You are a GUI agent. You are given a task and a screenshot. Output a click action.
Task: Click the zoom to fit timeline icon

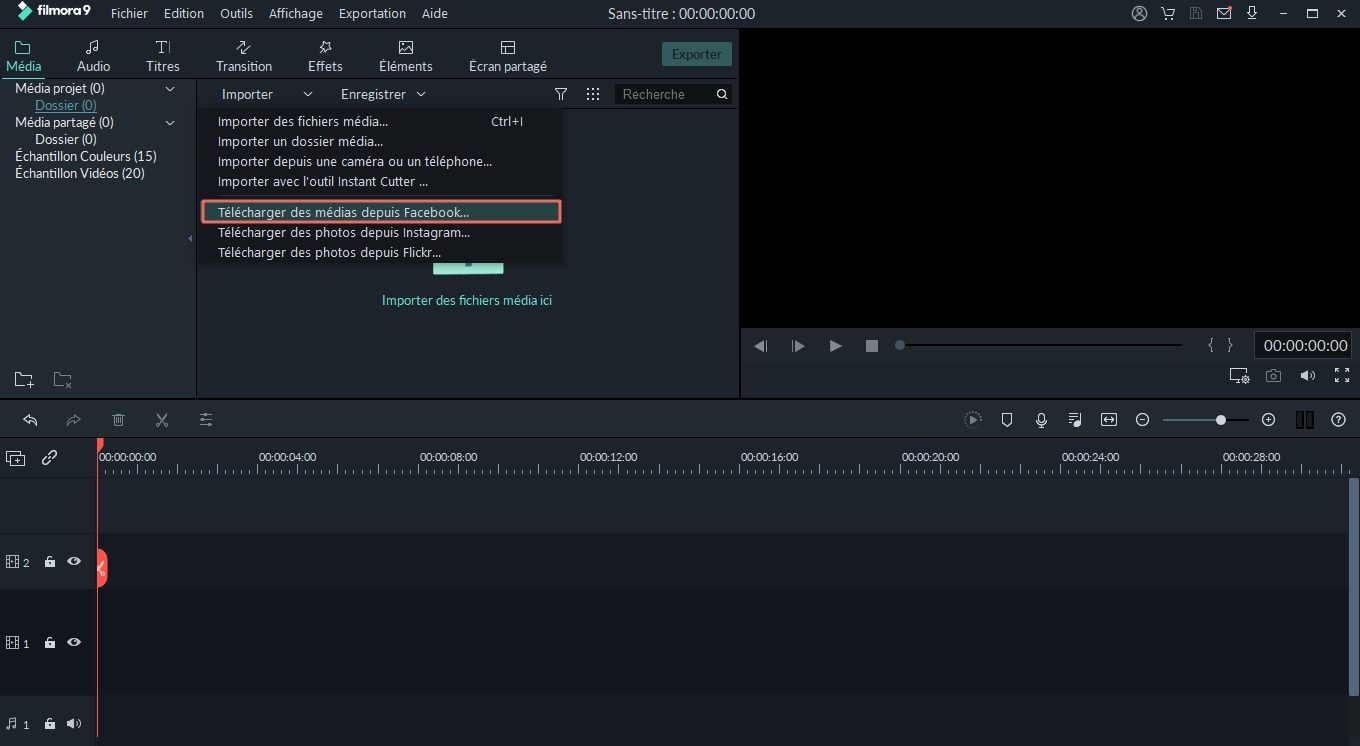[1109, 420]
